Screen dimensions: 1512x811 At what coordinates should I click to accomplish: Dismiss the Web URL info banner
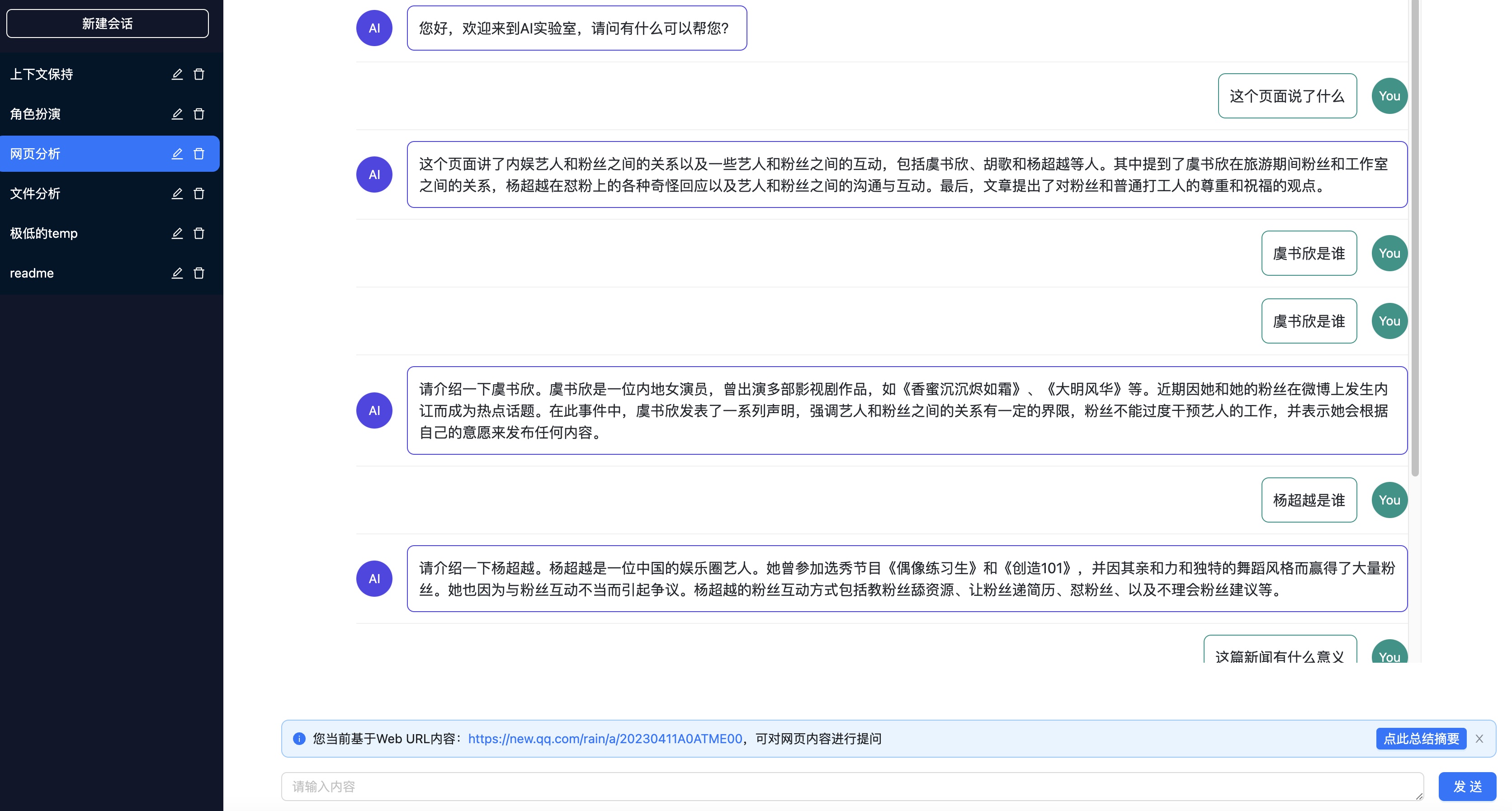pos(1479,739)
